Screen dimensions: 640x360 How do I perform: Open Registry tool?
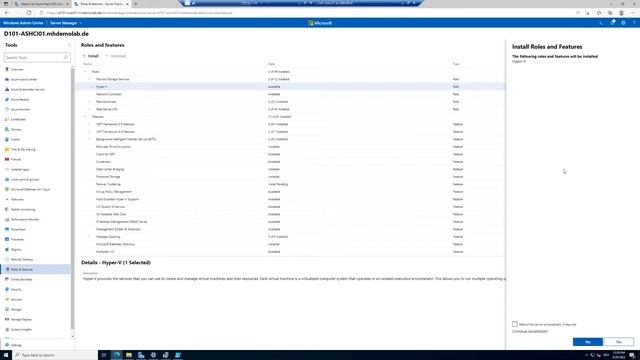tap(16, 249)
